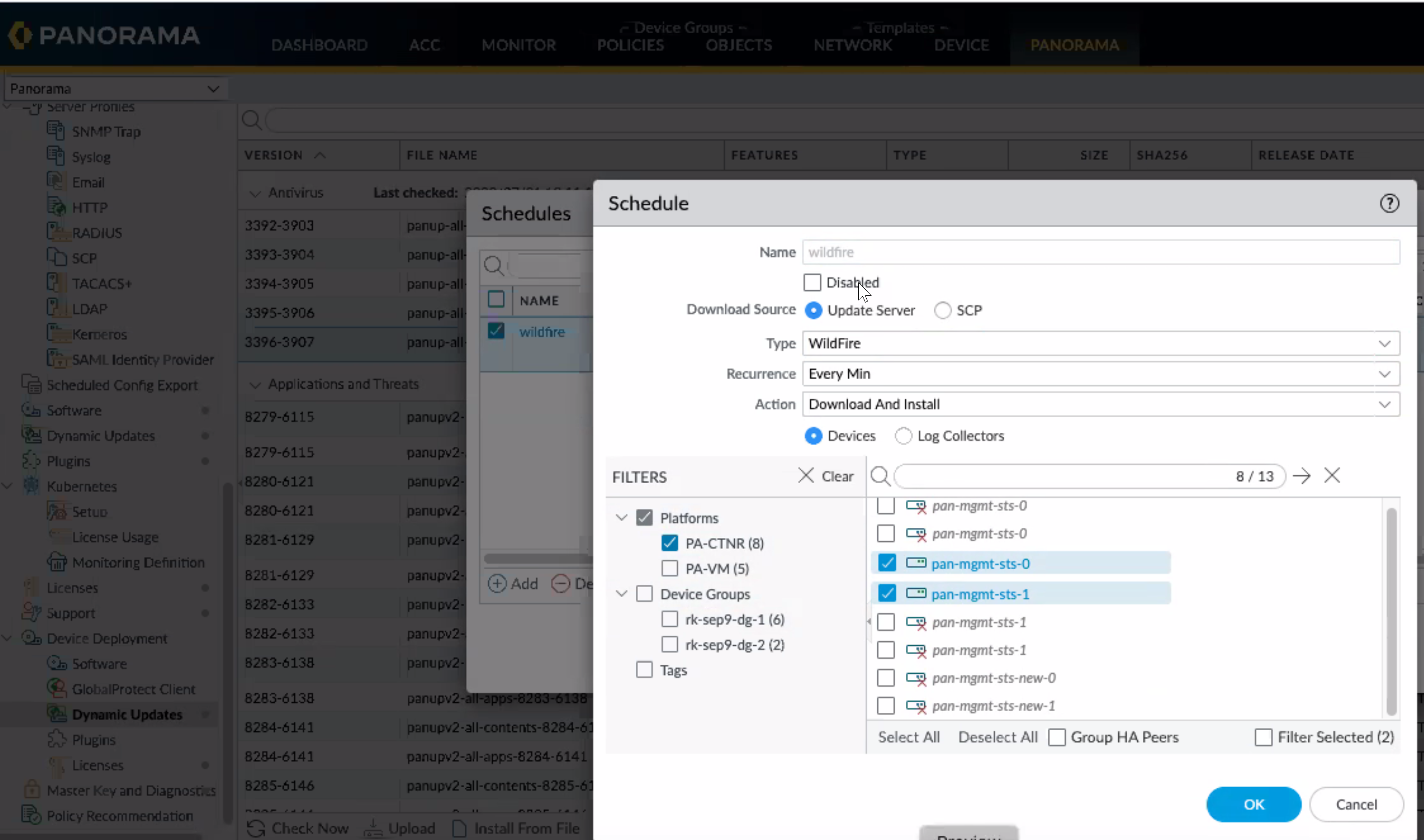Click the Add plus icon in Schedules
This screenshot has height=840, width=1424.
[x=496, y=583]
